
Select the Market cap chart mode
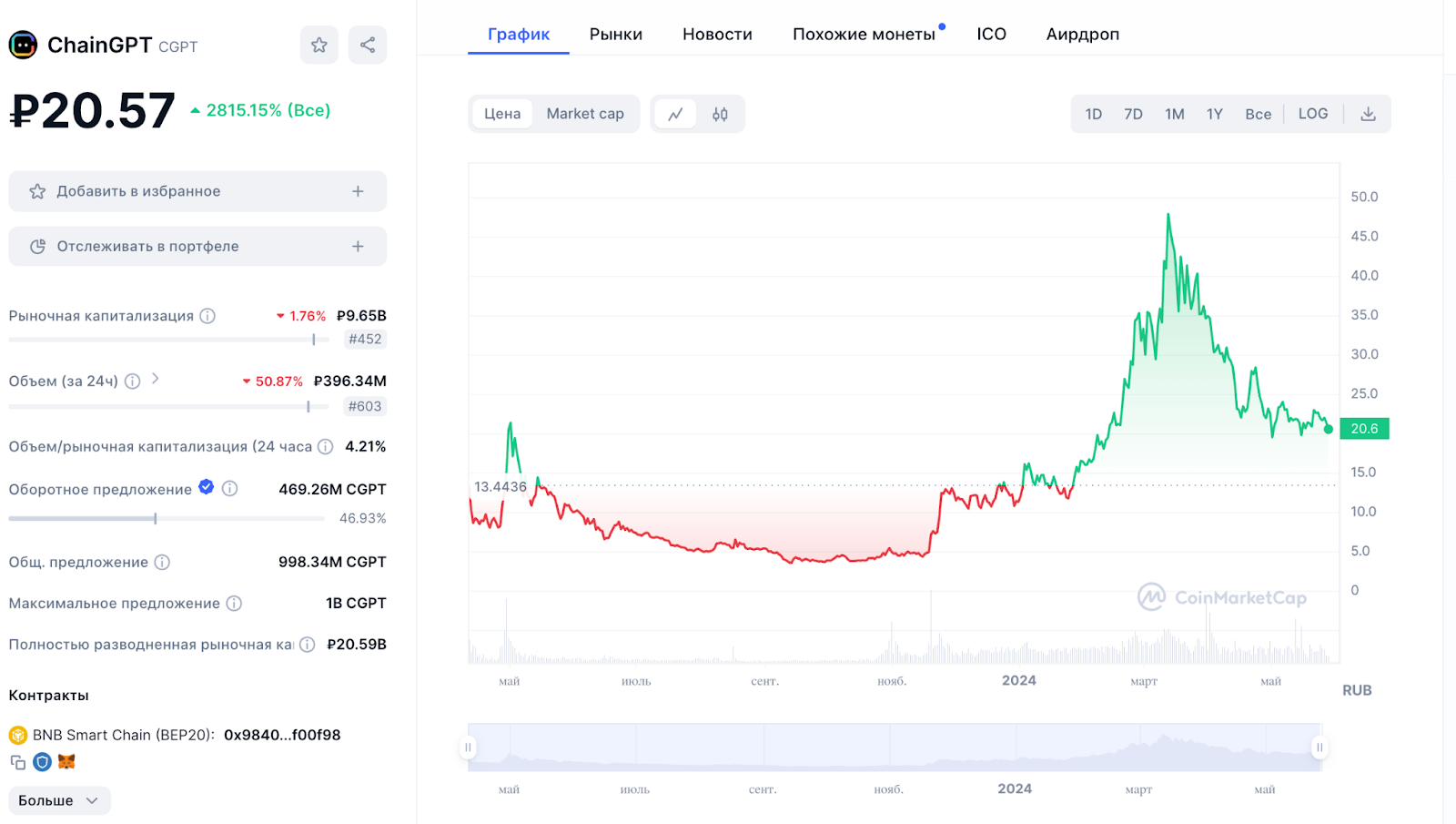point(585,114)
